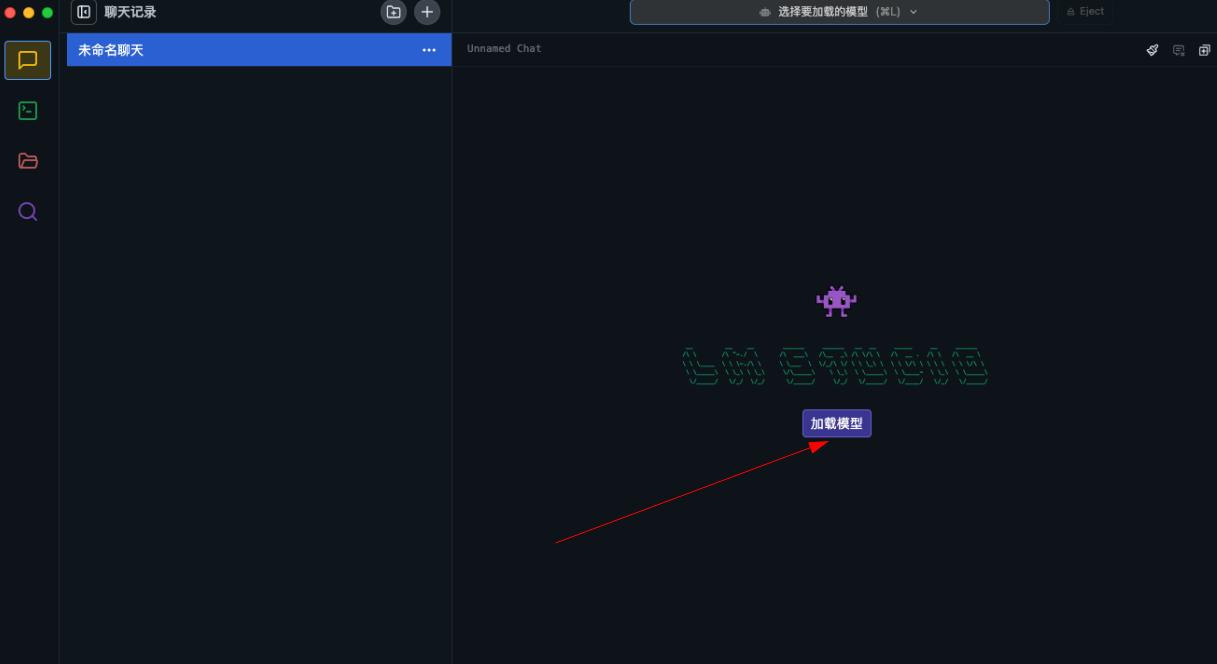
Task: Create a new chat folder
Action: (x=393, y=12)
